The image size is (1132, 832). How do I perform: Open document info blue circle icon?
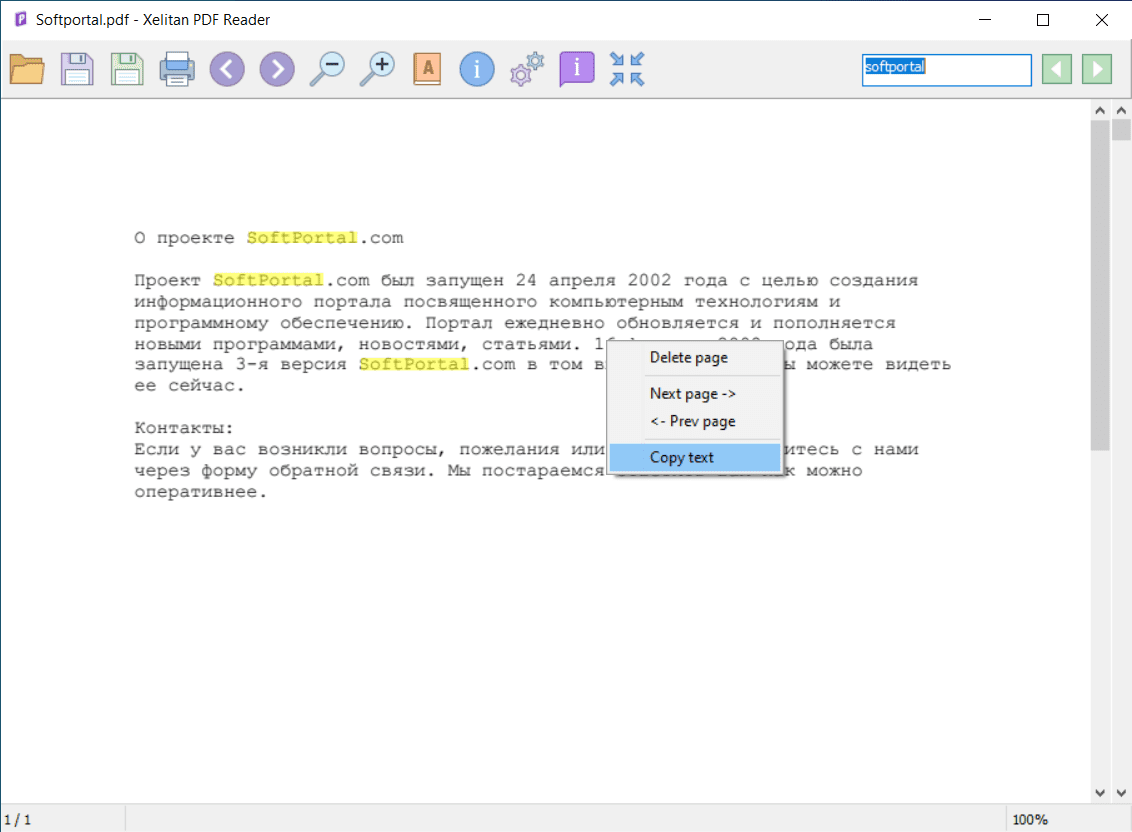(x=477, y=69)
